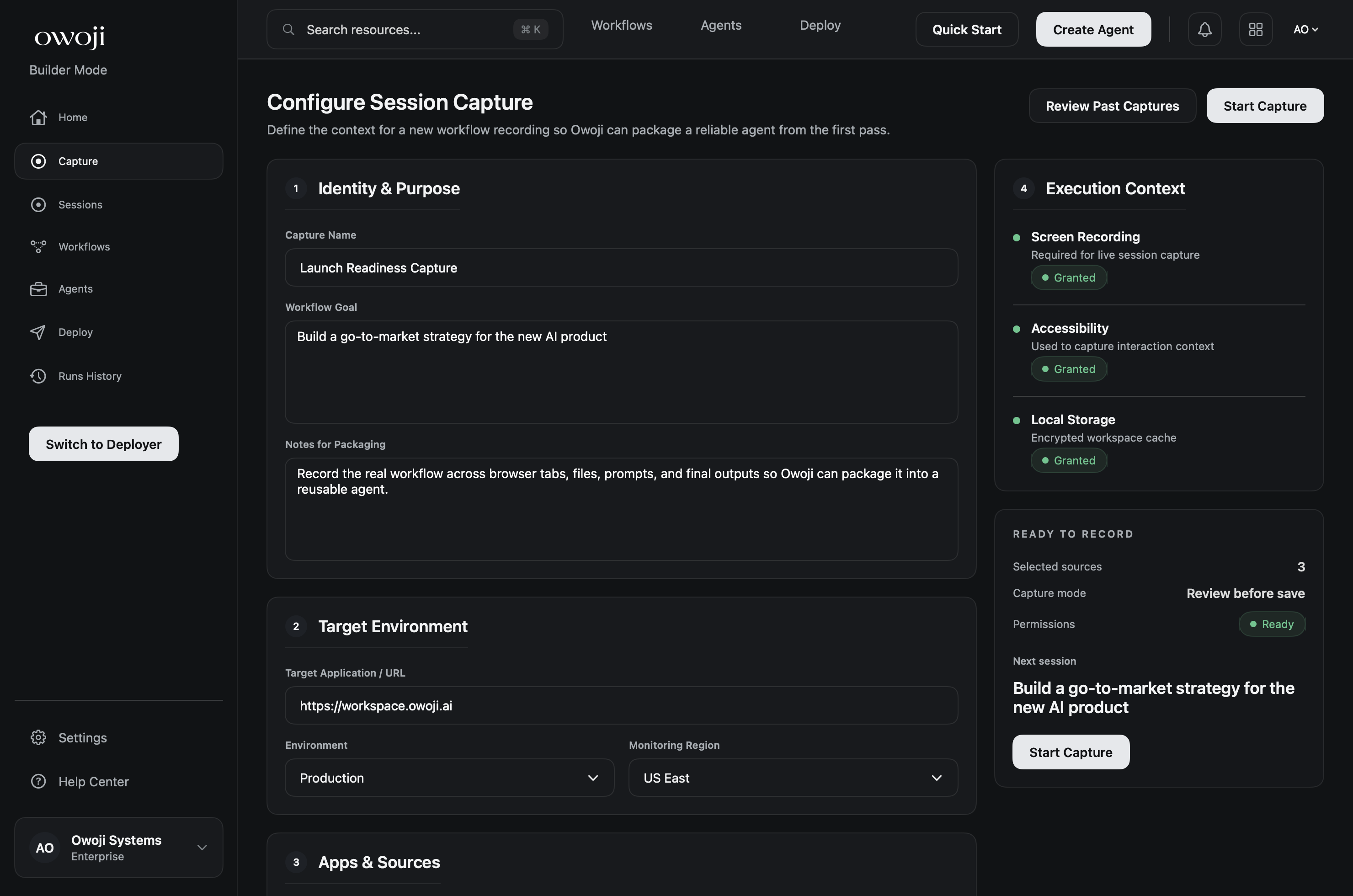Open the Settings gear icon
The height and width of the screenshot is (896, 1353).
coord(38,738)
